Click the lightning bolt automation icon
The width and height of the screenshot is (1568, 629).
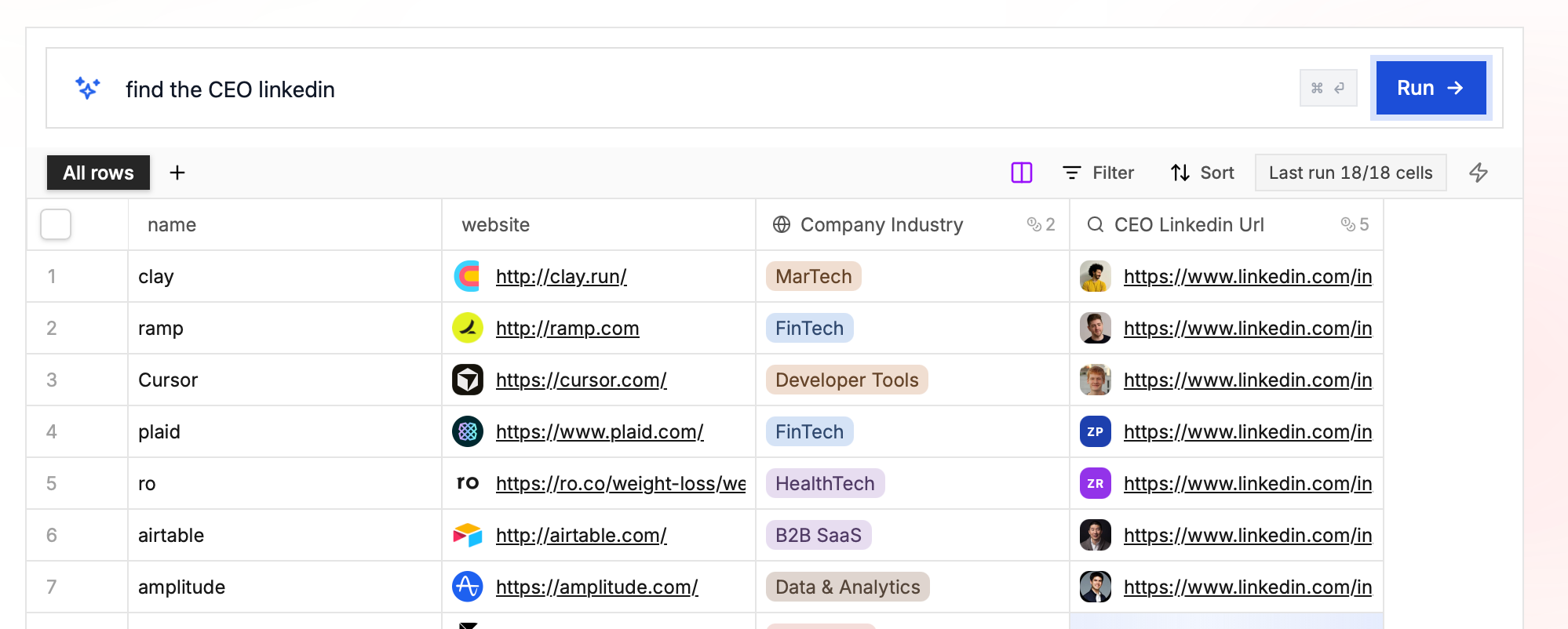[x=1479, y=173]
